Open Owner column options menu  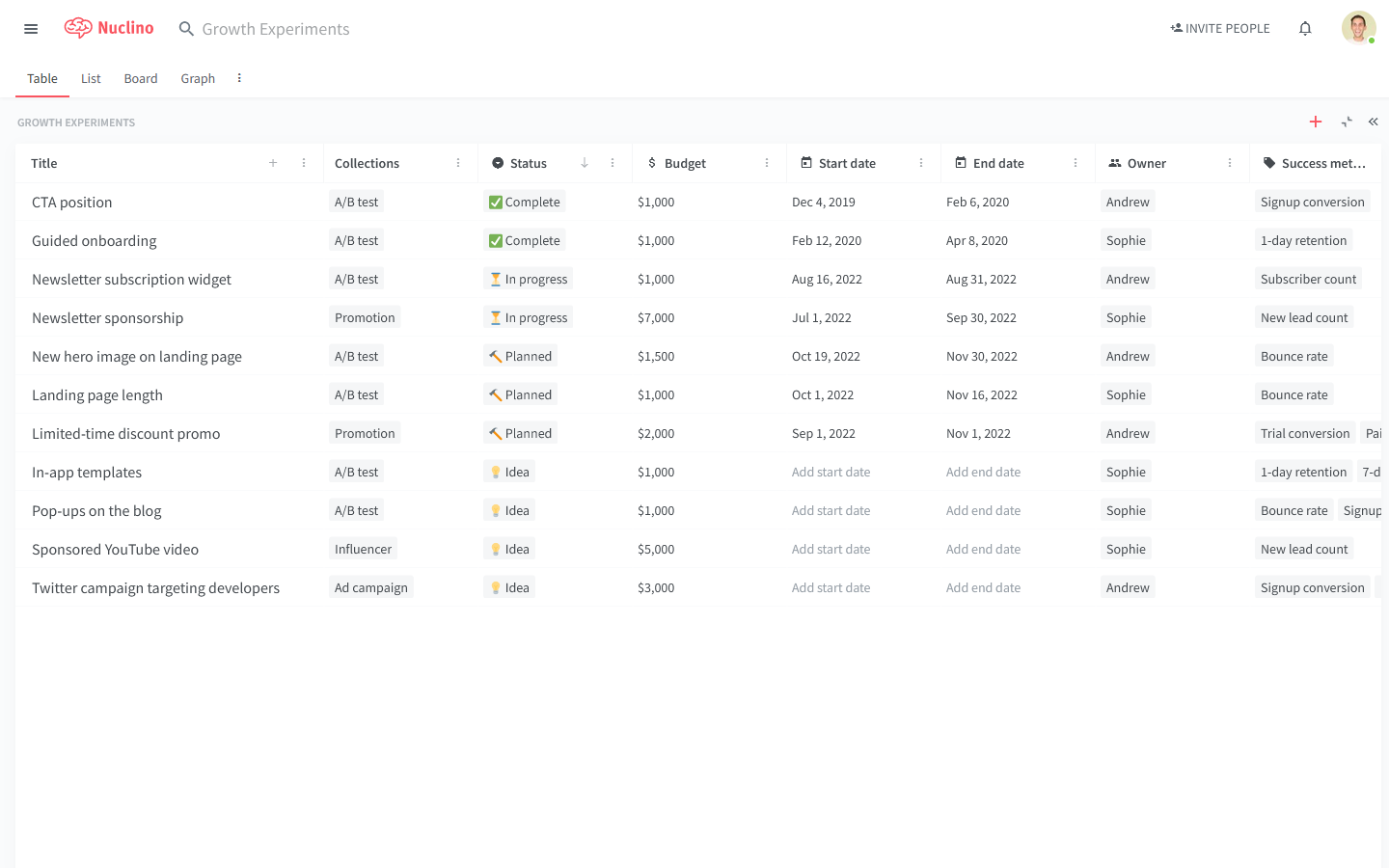[x=1230, y=163]
